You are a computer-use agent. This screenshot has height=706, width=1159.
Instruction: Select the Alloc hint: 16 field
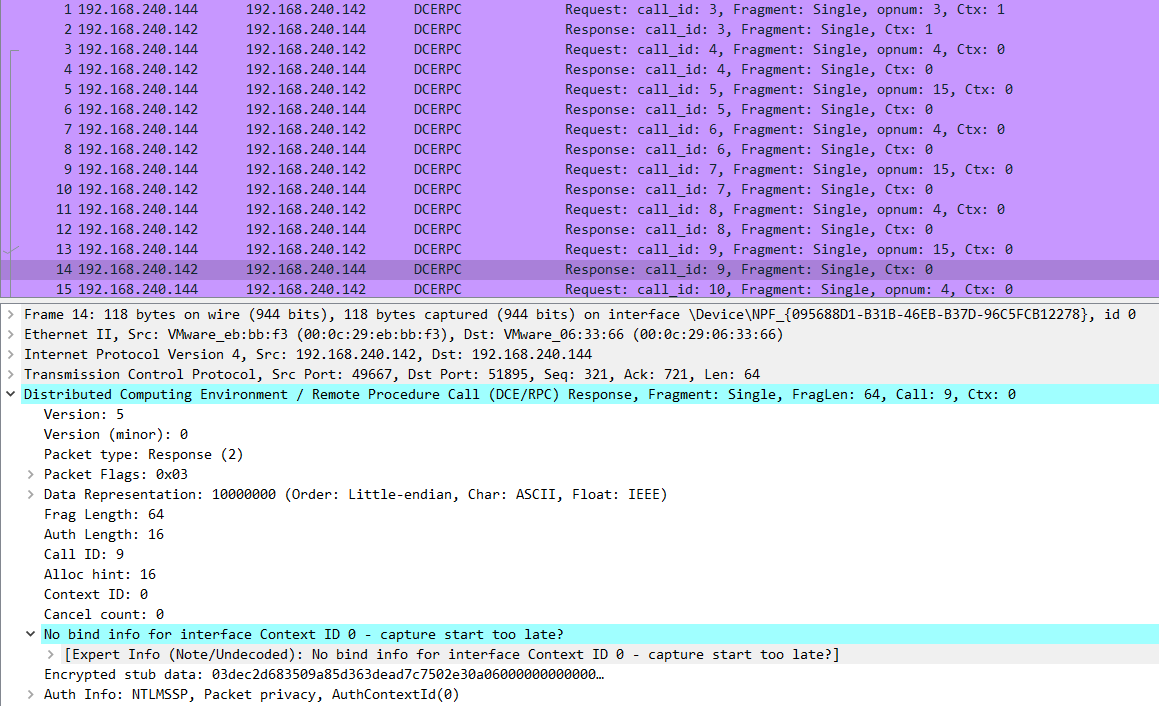point(99,574)
